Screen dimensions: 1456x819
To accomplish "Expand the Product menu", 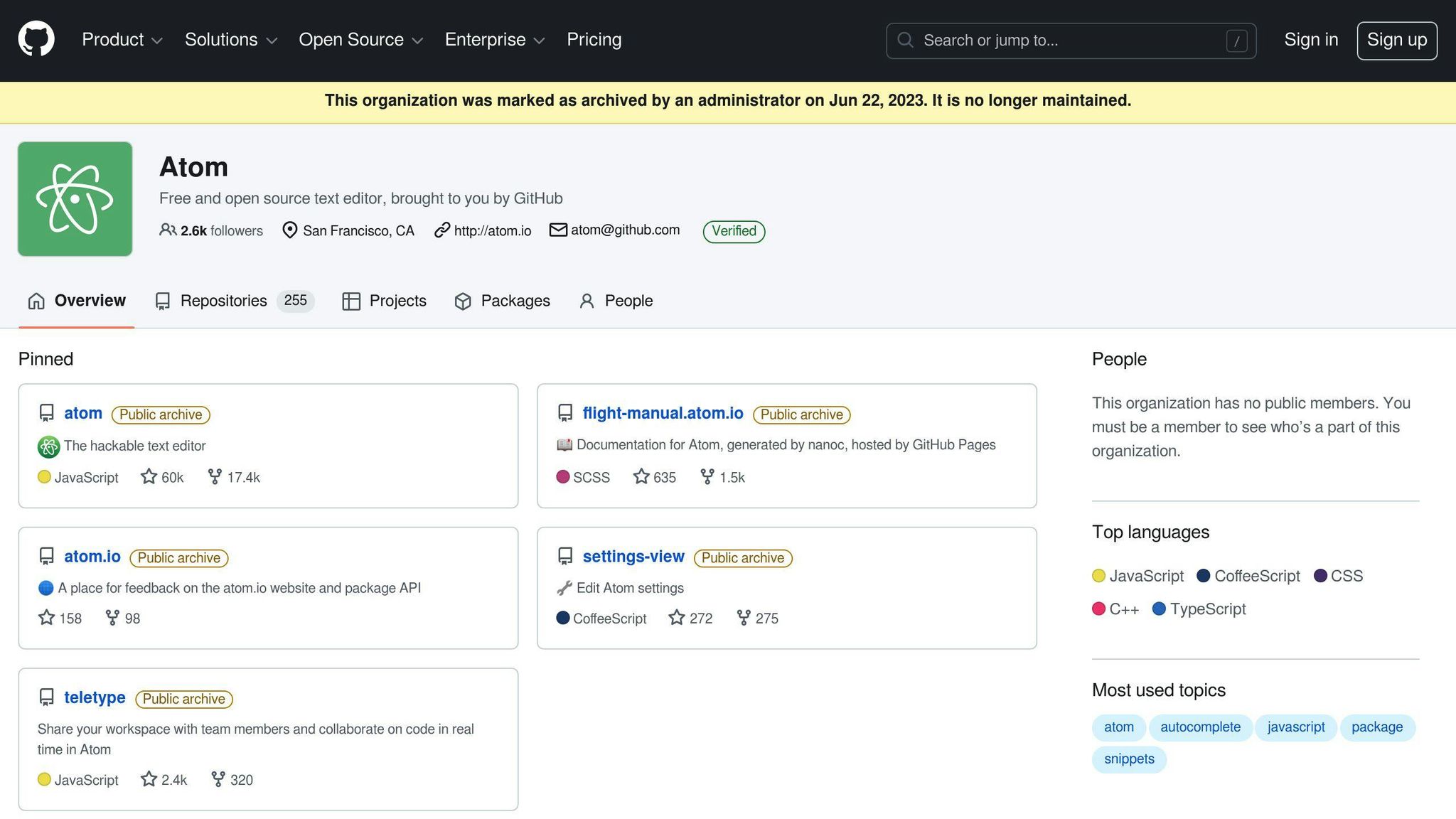I will [122, 40].
